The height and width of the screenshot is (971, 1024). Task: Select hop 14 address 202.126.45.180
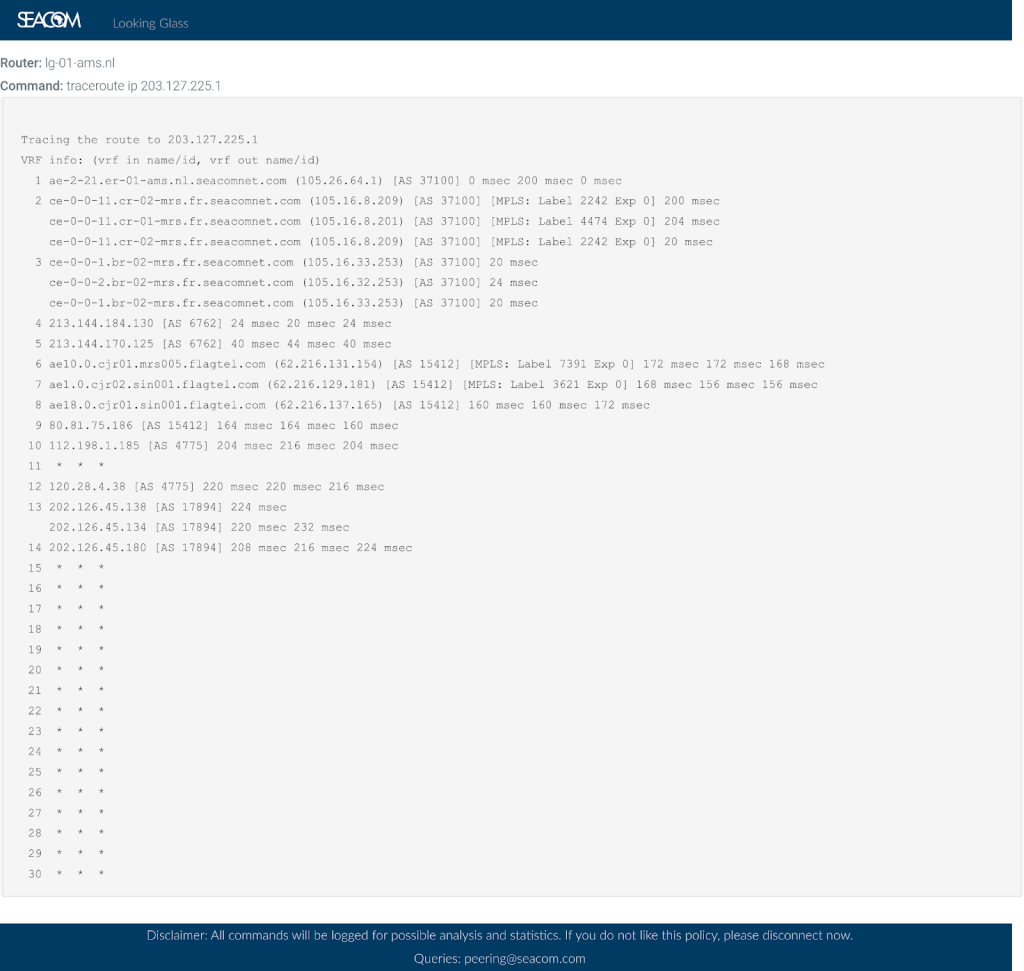pos(98,548)
